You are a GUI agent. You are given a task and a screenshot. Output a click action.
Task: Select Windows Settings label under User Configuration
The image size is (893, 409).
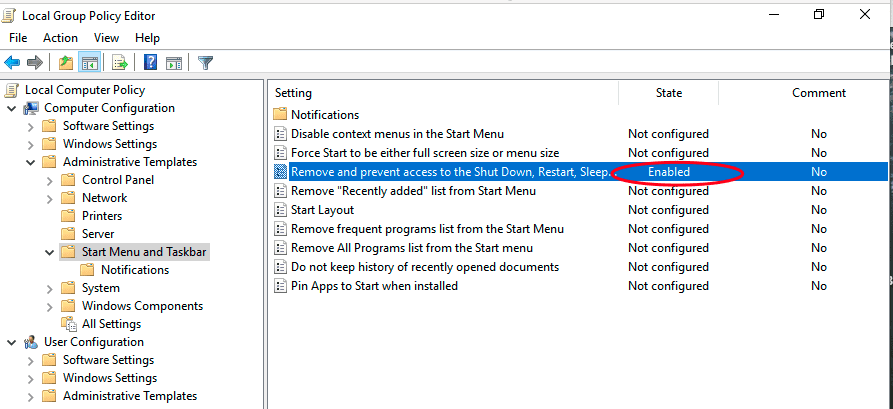pos(110,378)
